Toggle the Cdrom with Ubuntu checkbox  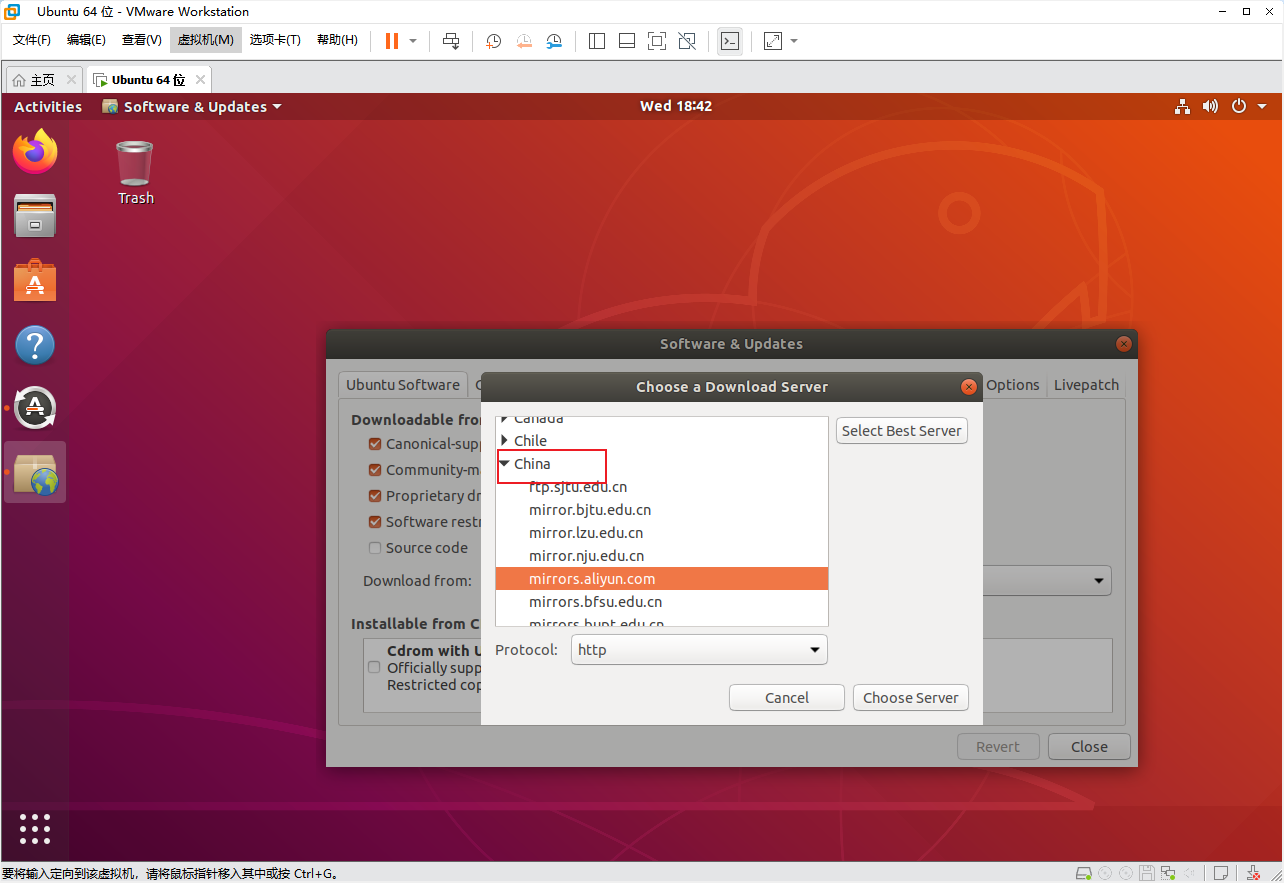[374, 667]
